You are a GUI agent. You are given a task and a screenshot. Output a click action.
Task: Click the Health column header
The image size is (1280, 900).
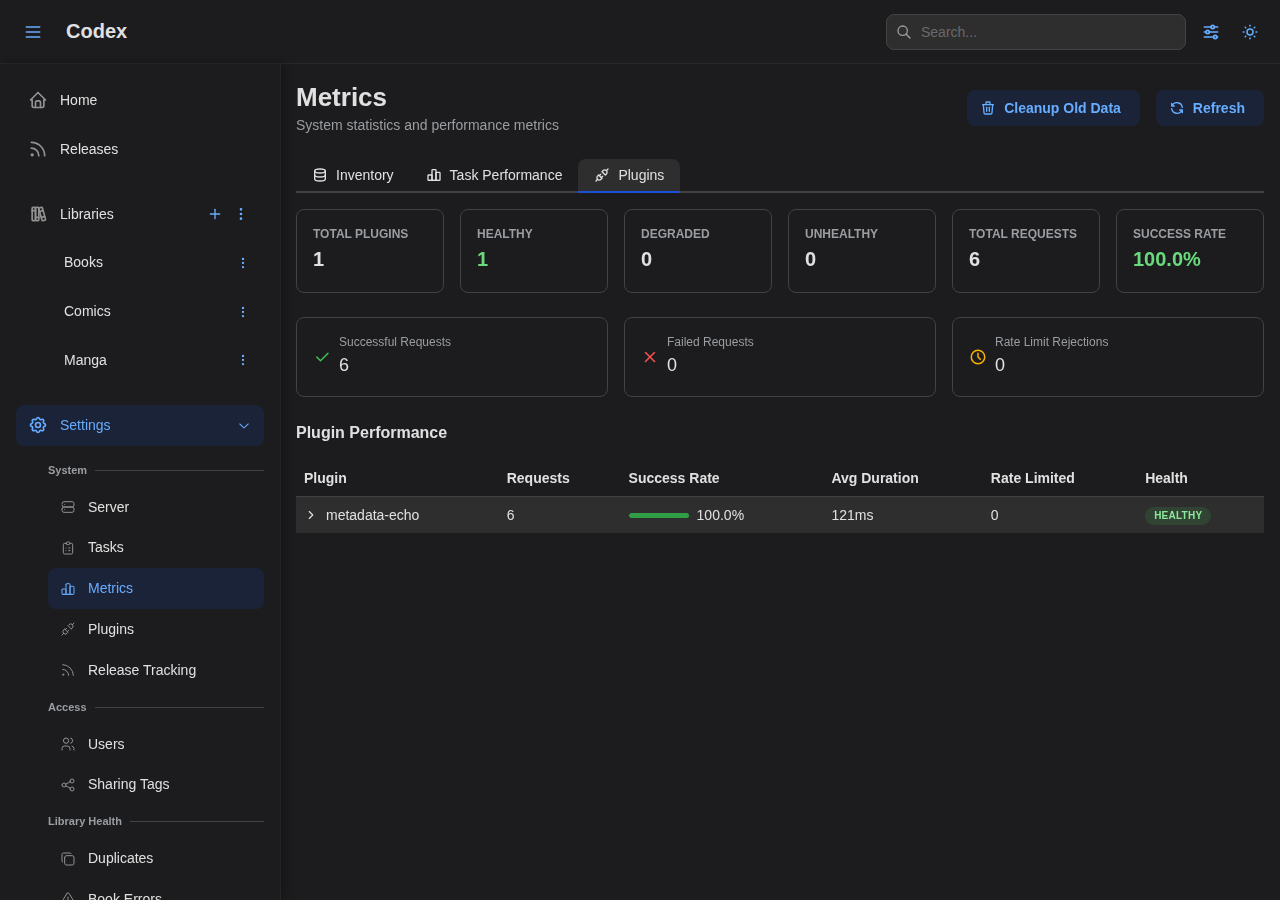pos(1166,478)
